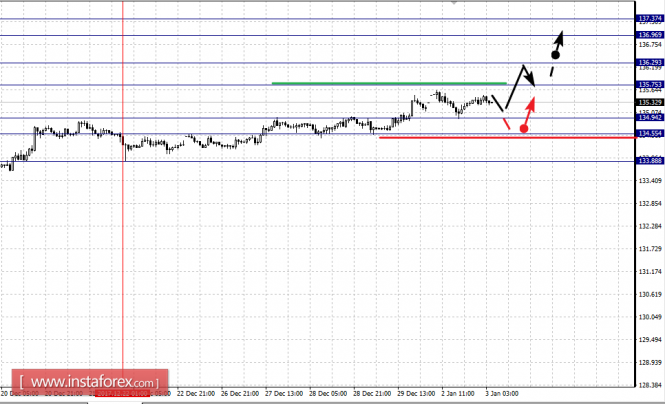Screen dimensions: 665x404
Task: Click the 29 Dec 13:00 time label
Action: (416, 394)
